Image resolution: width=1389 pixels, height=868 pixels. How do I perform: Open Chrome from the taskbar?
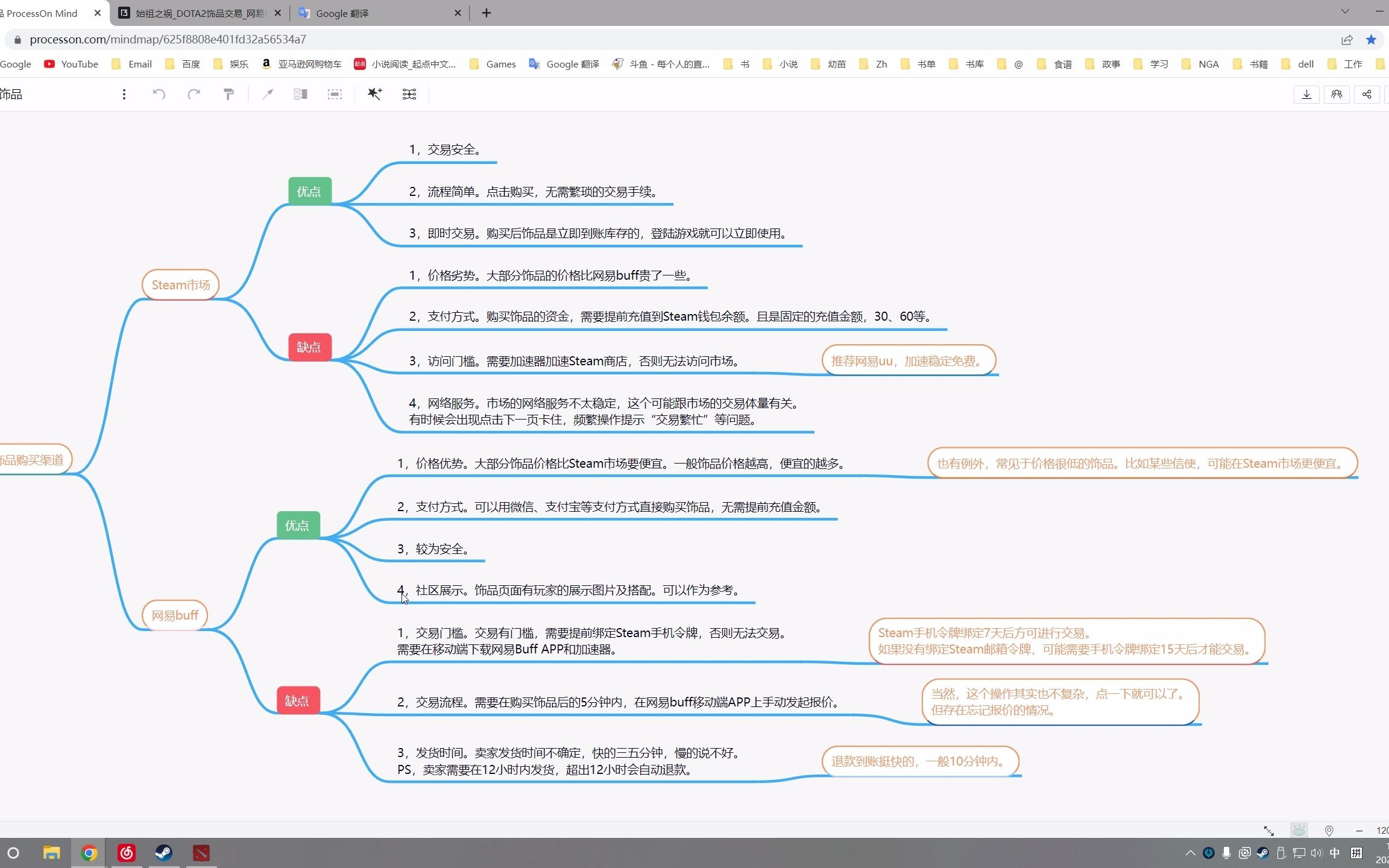(89, 853)
